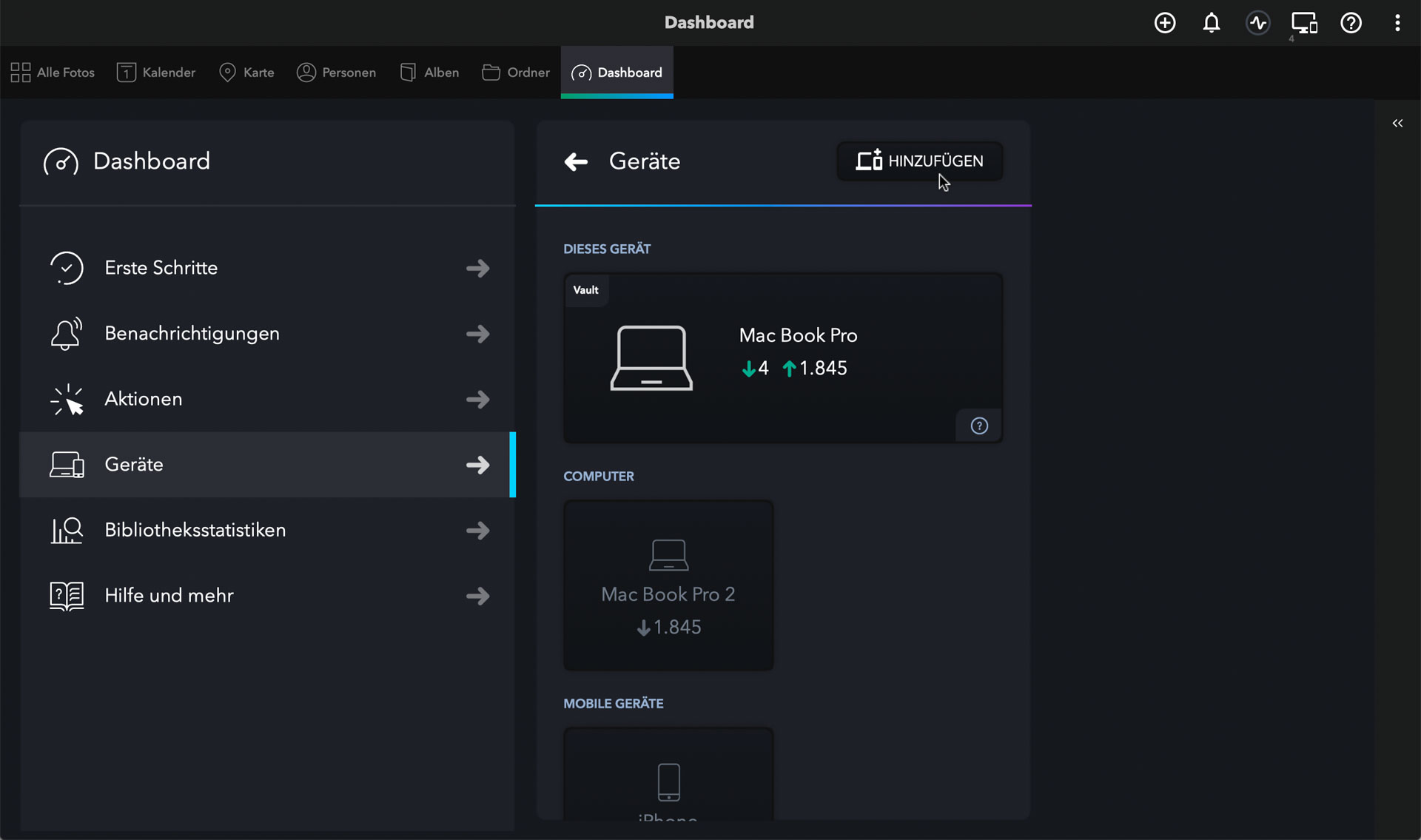The height and width of the screenshot is (840, 1421).
Task: Click the Mac Book Pro 2 laptop icon
Action: coord(668,555)
